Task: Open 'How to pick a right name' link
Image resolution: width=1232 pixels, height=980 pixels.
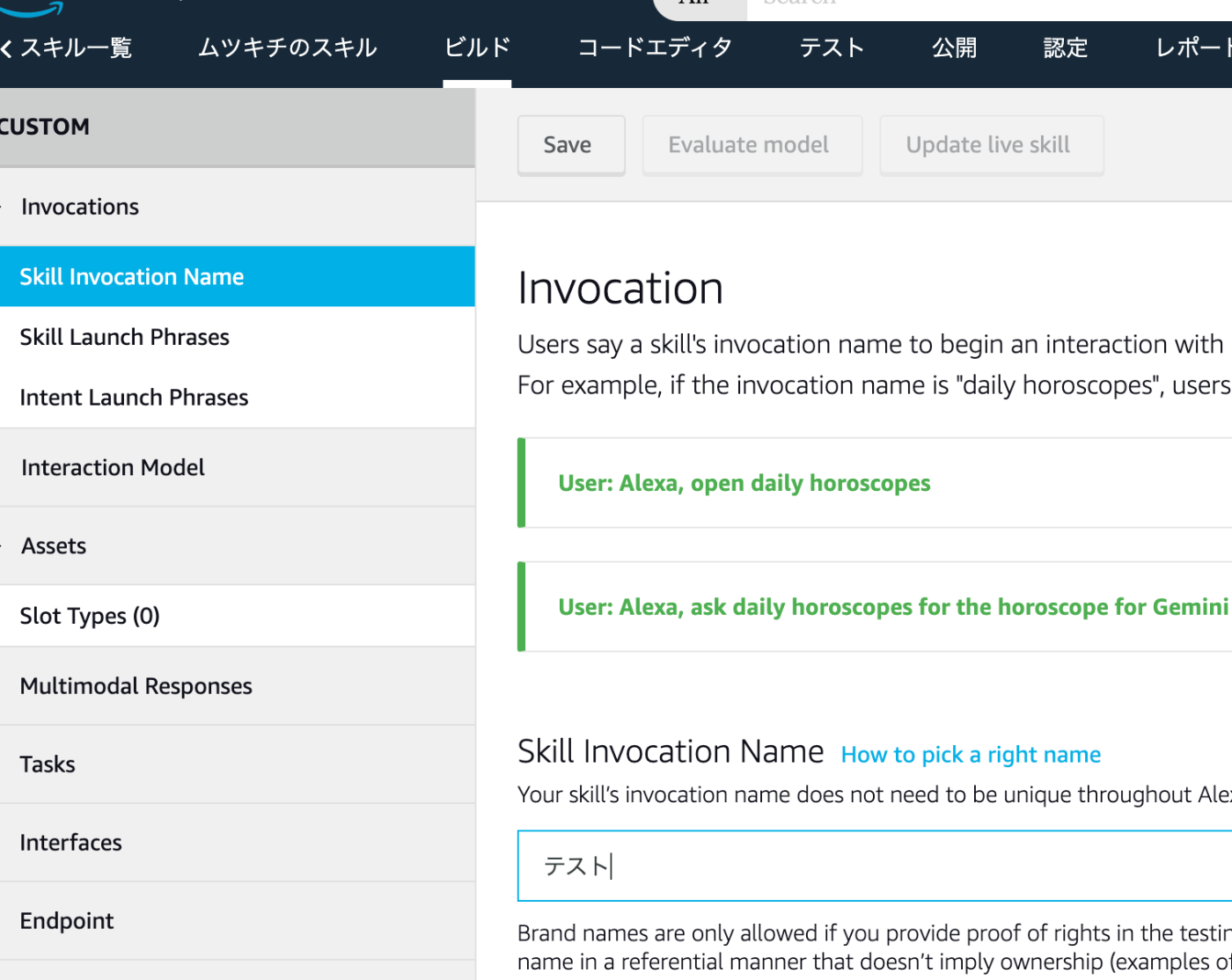Action: (971, 755)
